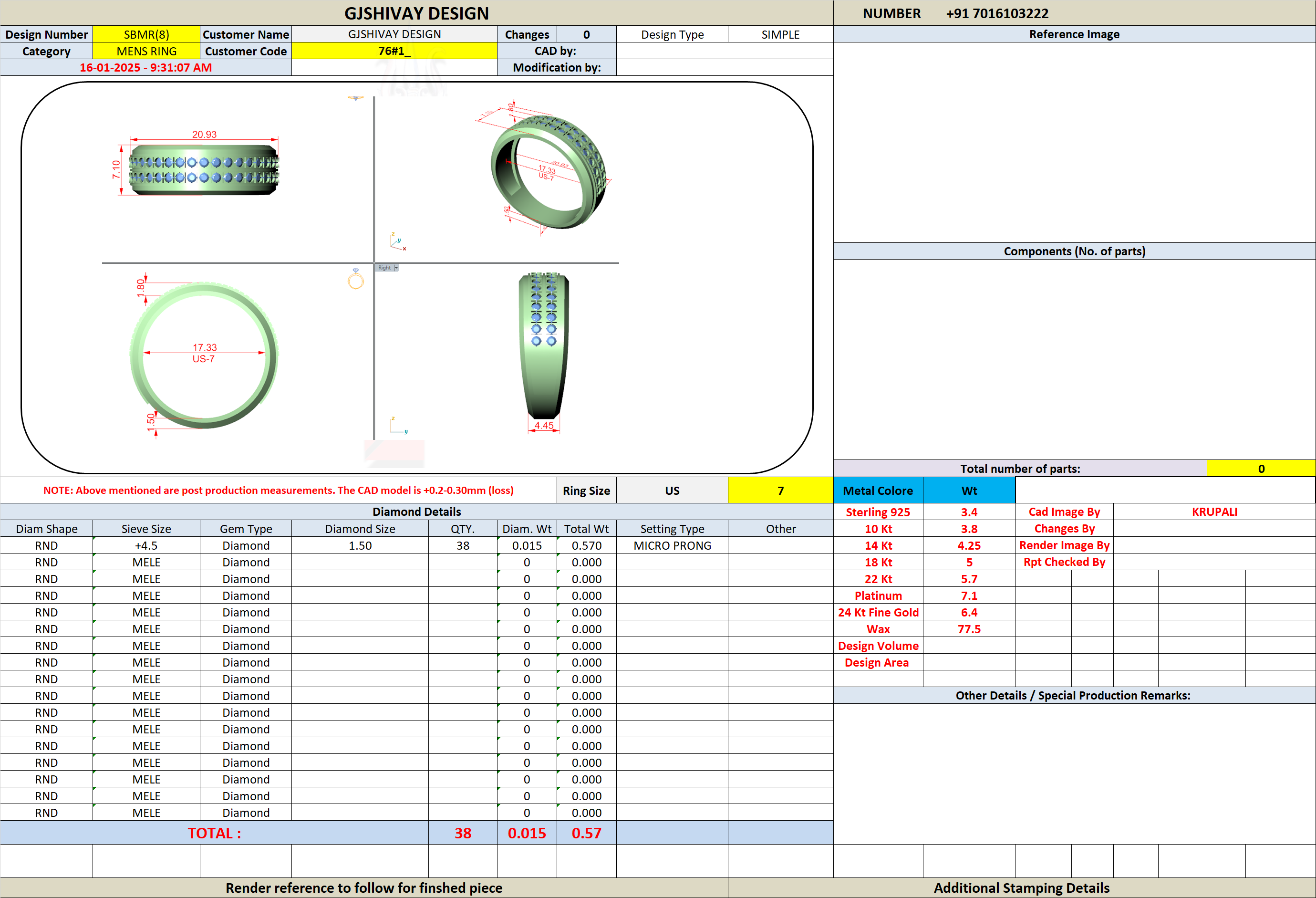Click the phone number +91 7016103222
The height and width of the screenshot is (898, 1316).
[997, 13]
